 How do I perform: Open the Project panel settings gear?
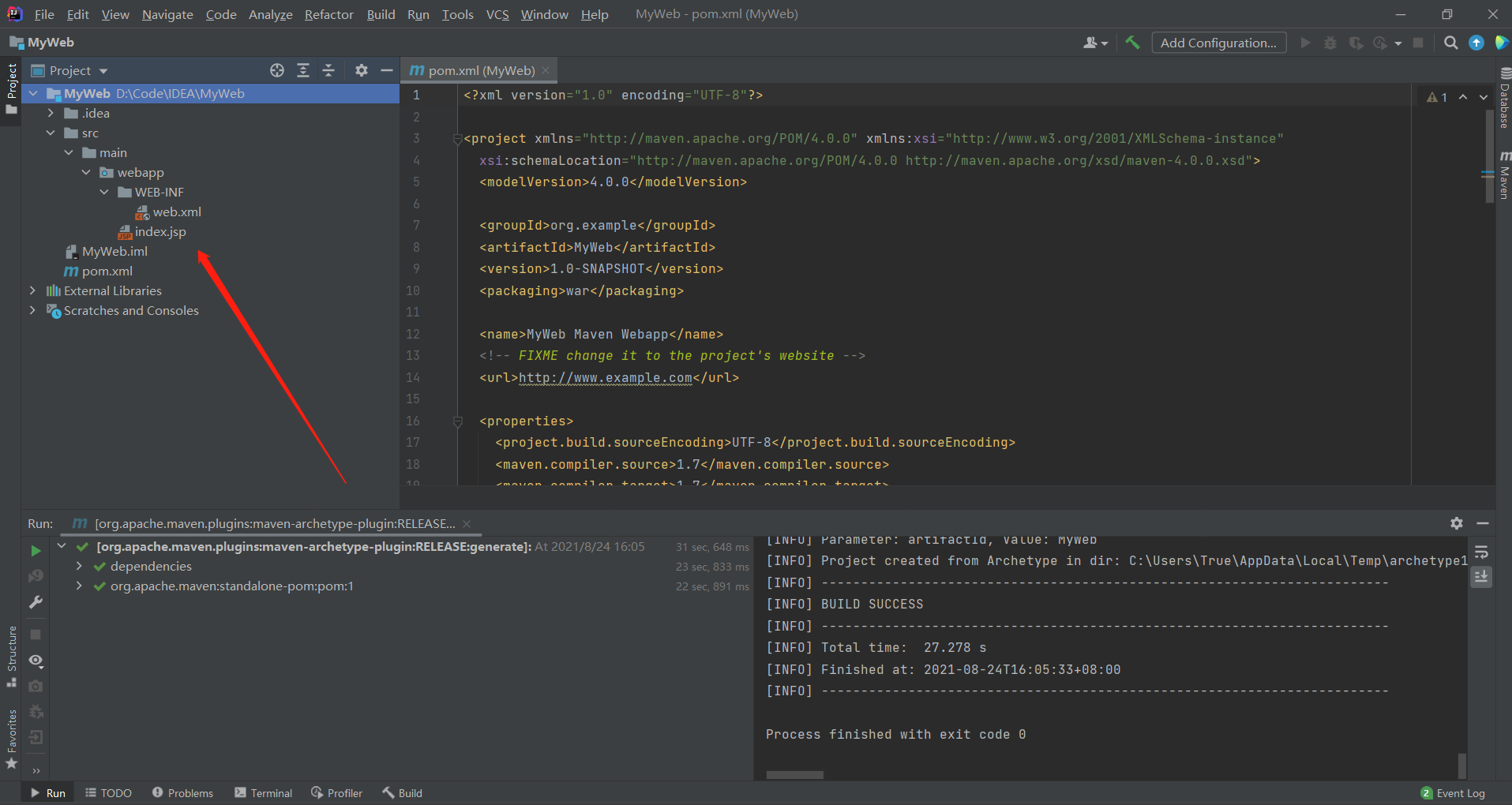coord(361,70)
